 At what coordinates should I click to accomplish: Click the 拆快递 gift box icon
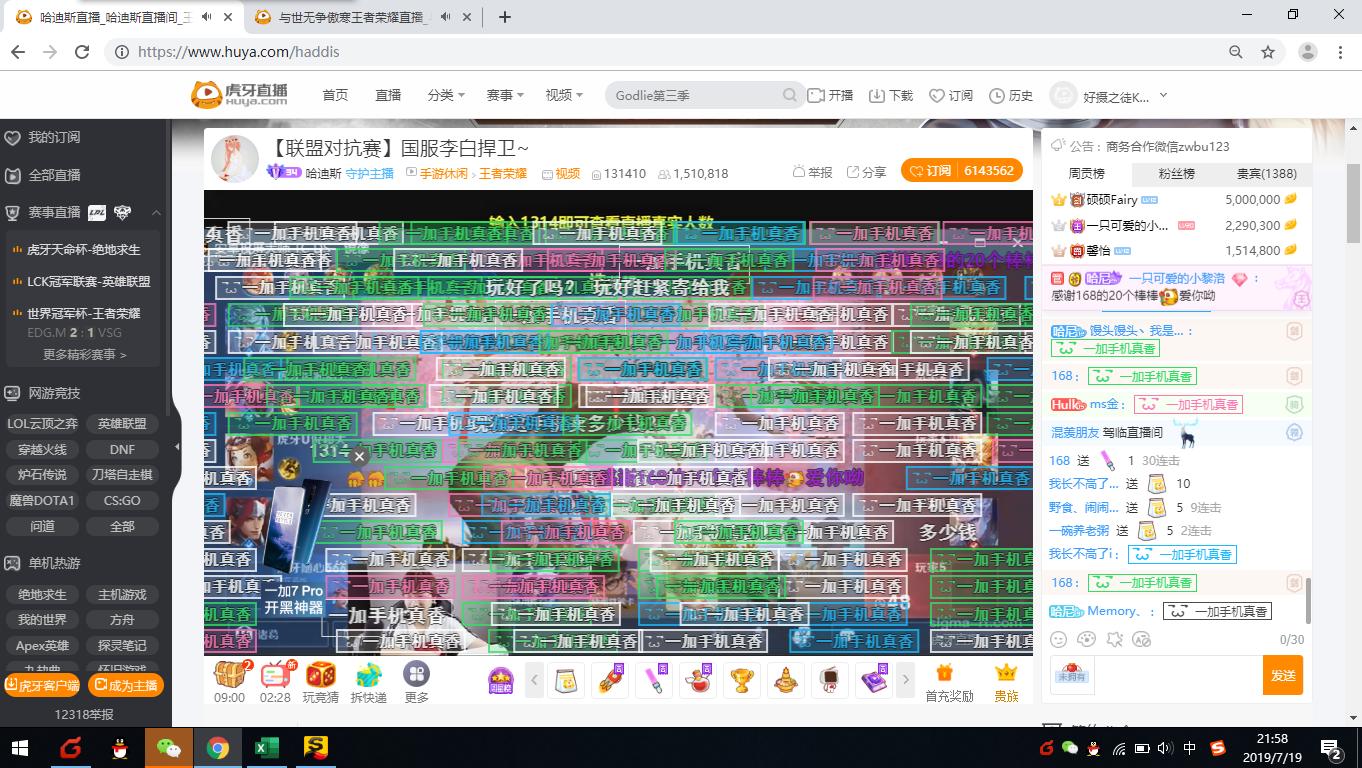[x=367, y=677]
